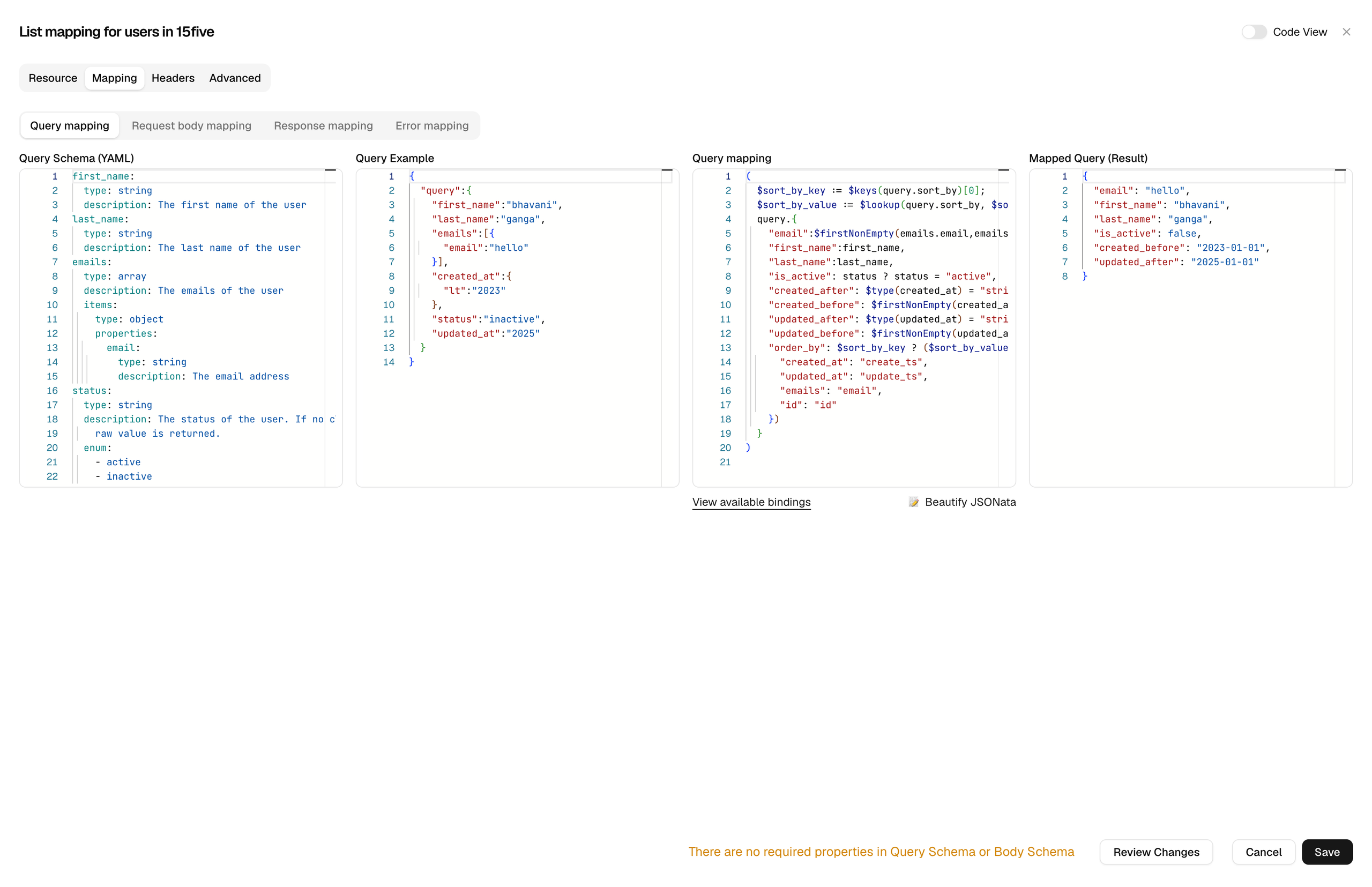Click '"updated_after": "2025-01-01"' in result
The image size is (1372, 887).
pyautogui.click(x=1176, y=262)
